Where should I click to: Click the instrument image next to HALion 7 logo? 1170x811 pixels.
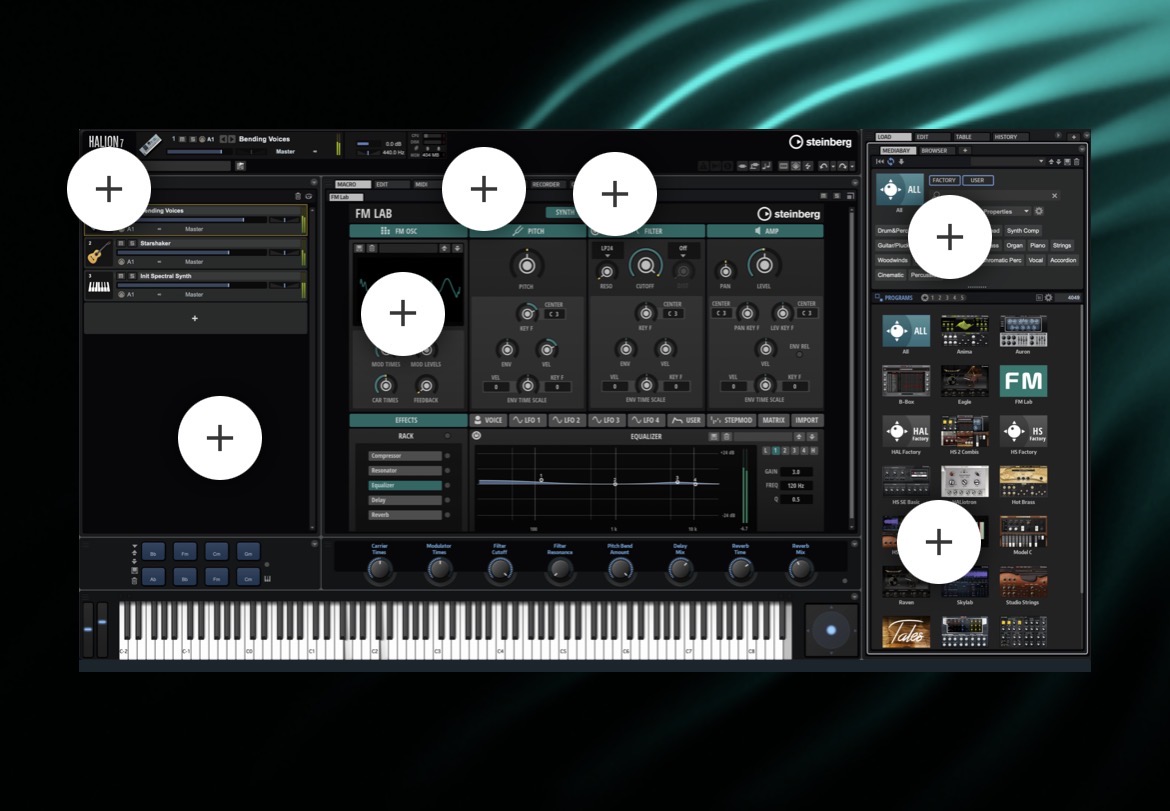click(150, 143)
